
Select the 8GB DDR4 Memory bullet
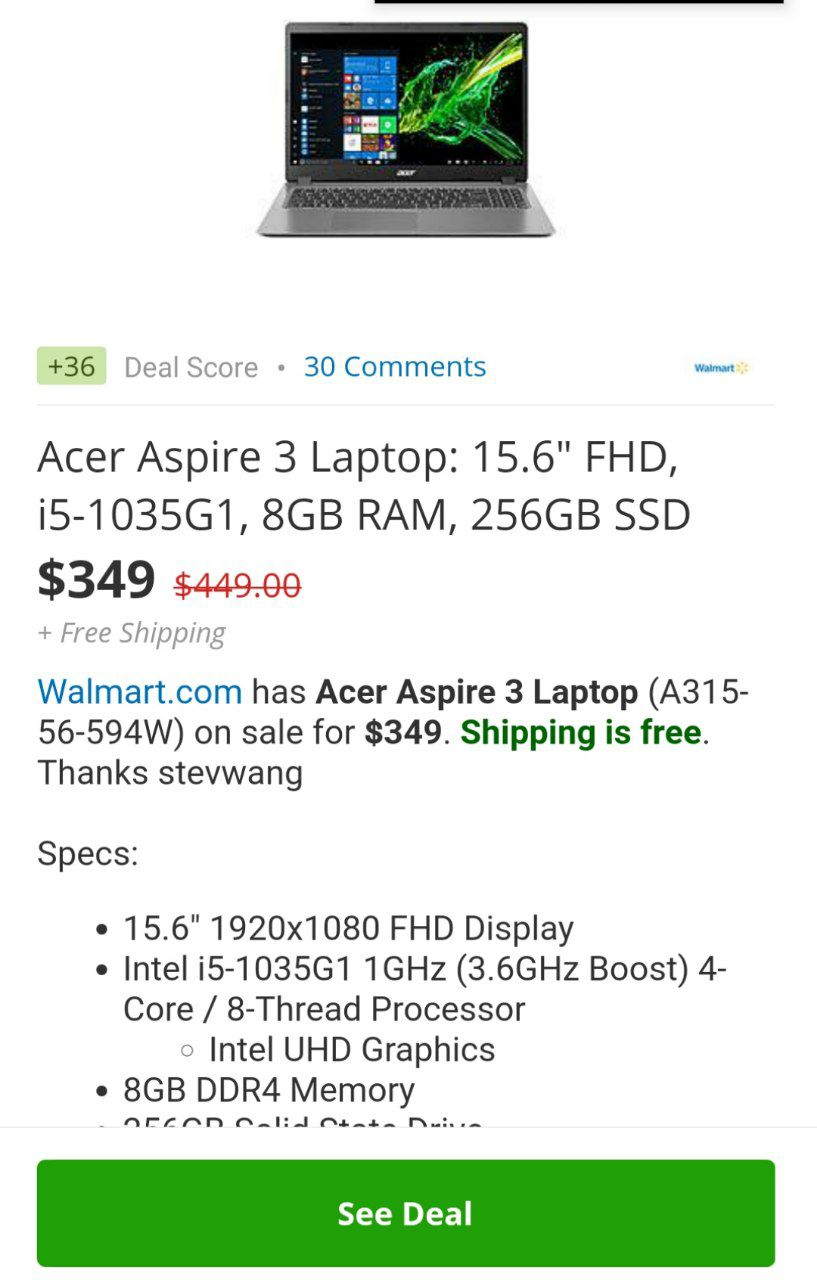click(269, 1090)
